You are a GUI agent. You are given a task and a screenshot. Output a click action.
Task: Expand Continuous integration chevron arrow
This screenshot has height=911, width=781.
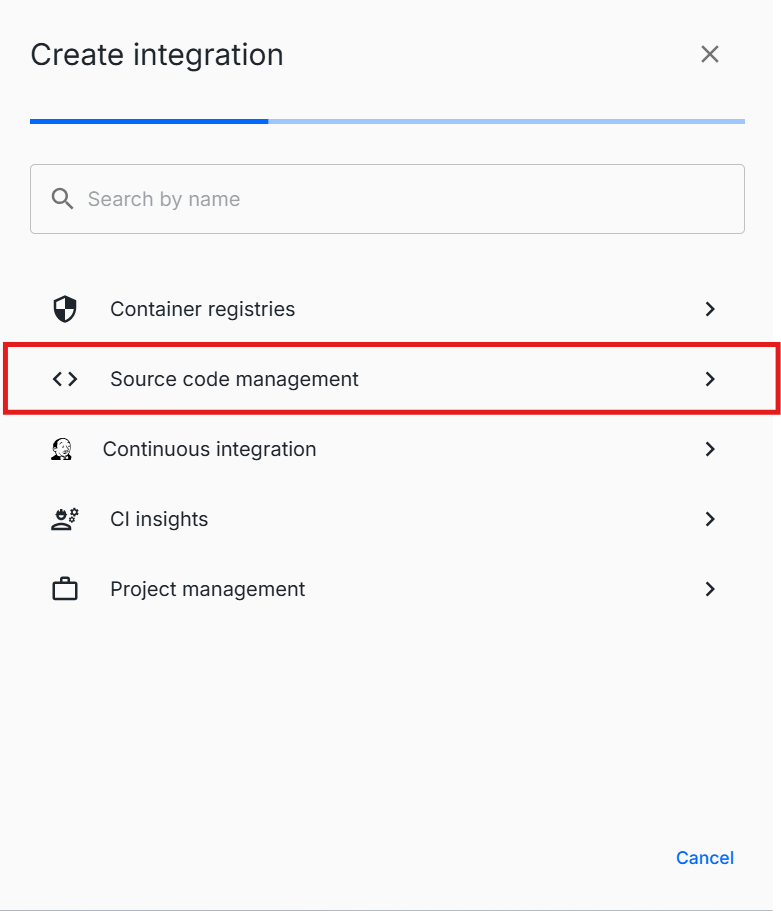710,449
